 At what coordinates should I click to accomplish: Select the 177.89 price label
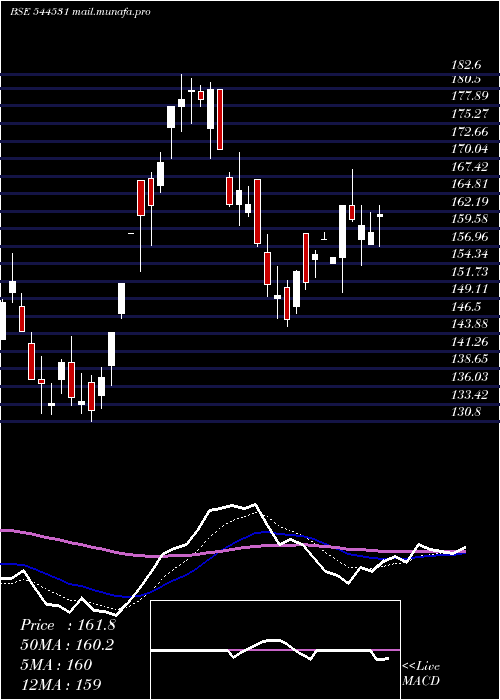point(470,96)
